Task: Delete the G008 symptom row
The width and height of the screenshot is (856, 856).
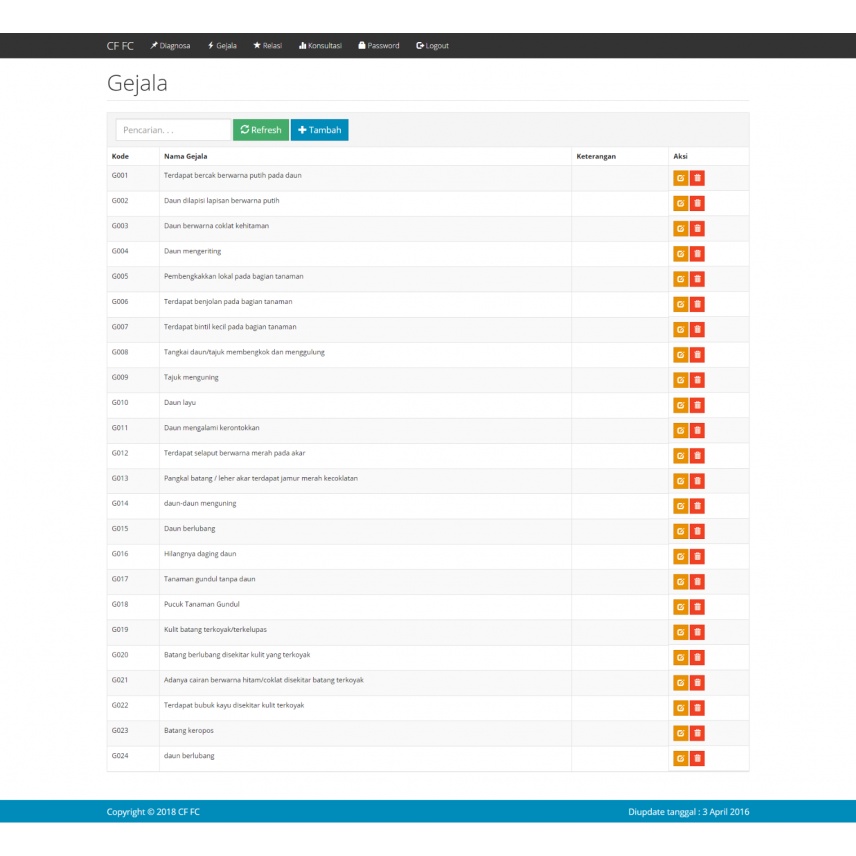Action: pyautogui.click(x=697, y=355)
